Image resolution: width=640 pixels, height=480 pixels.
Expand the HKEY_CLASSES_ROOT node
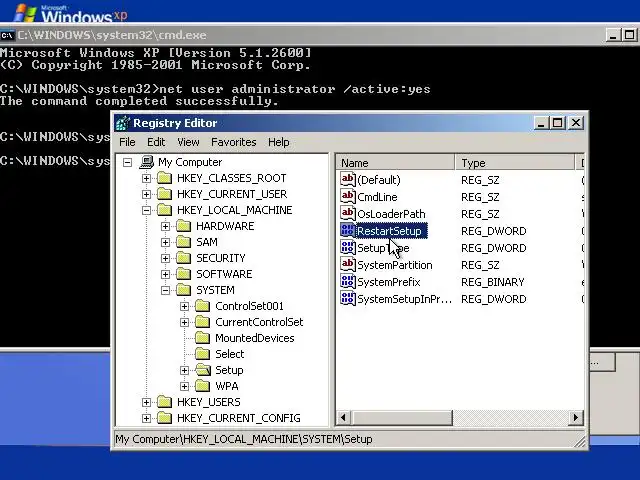point(146,178)
